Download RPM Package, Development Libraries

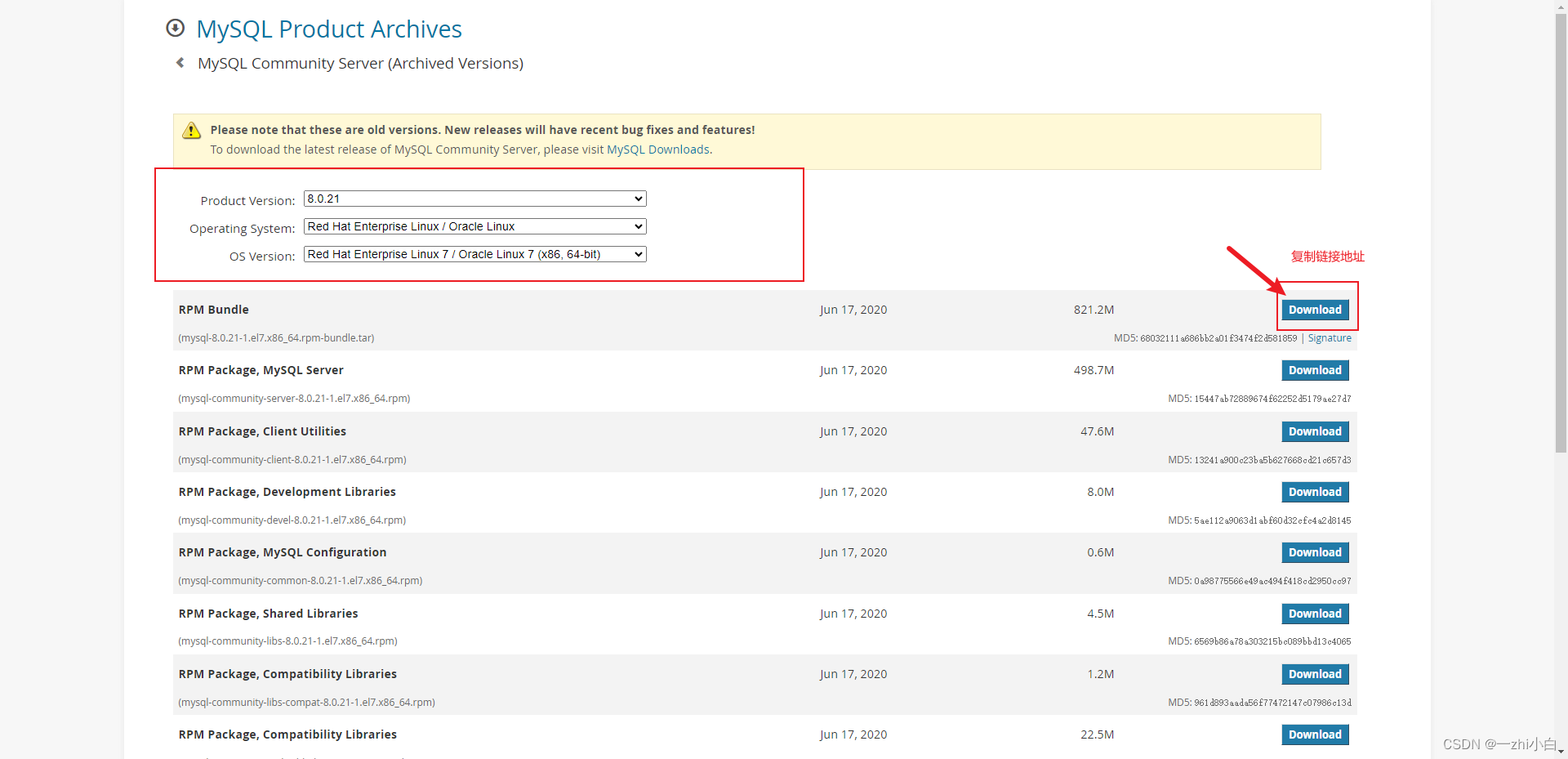tap(1315, 492)
